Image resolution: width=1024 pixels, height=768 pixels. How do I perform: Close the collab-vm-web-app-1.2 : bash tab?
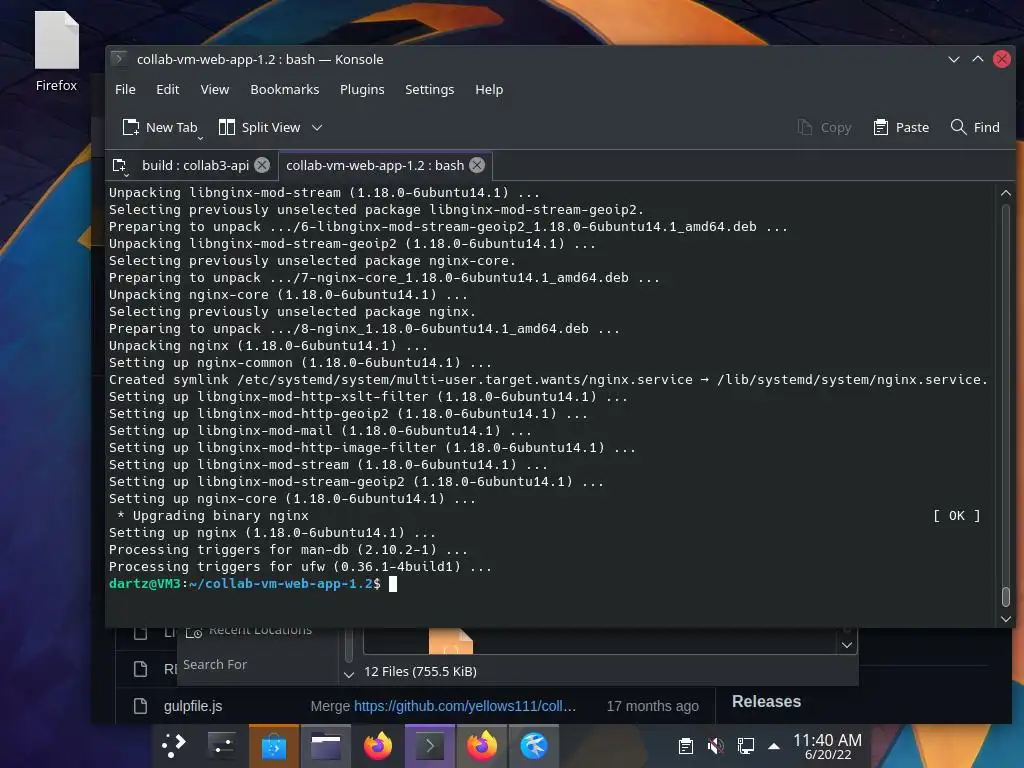tap(477, 165)
